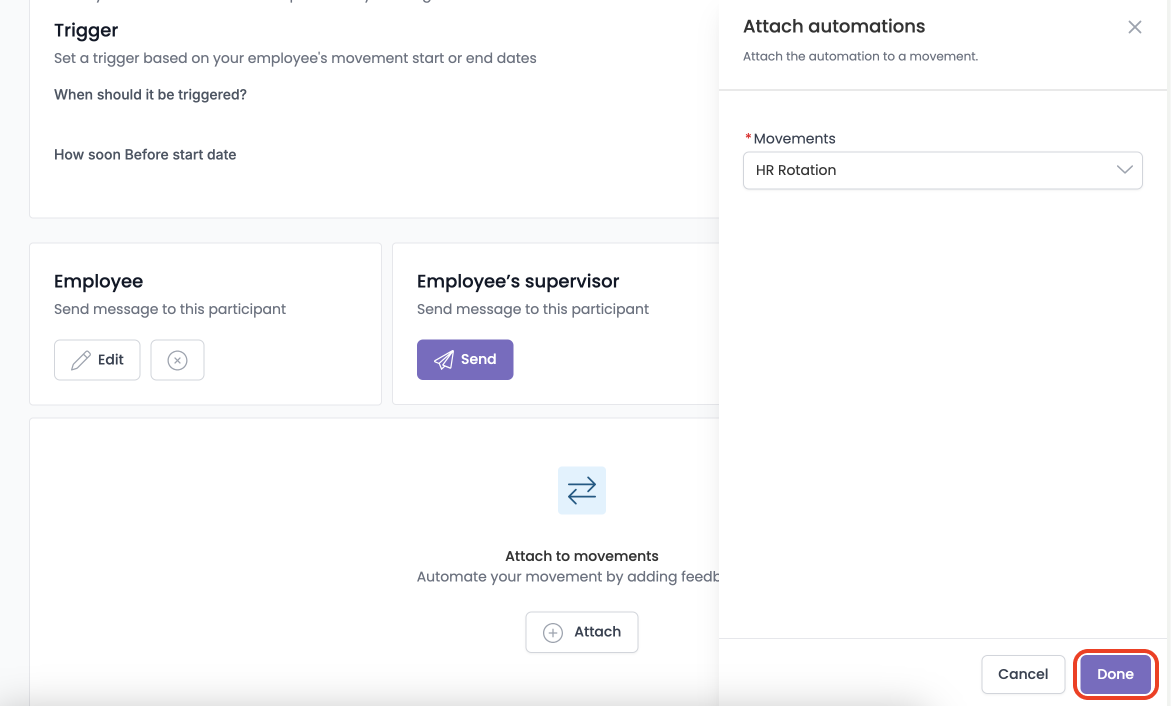
Task: Send message to Employee's supervisor
Action: pos(465,359)
